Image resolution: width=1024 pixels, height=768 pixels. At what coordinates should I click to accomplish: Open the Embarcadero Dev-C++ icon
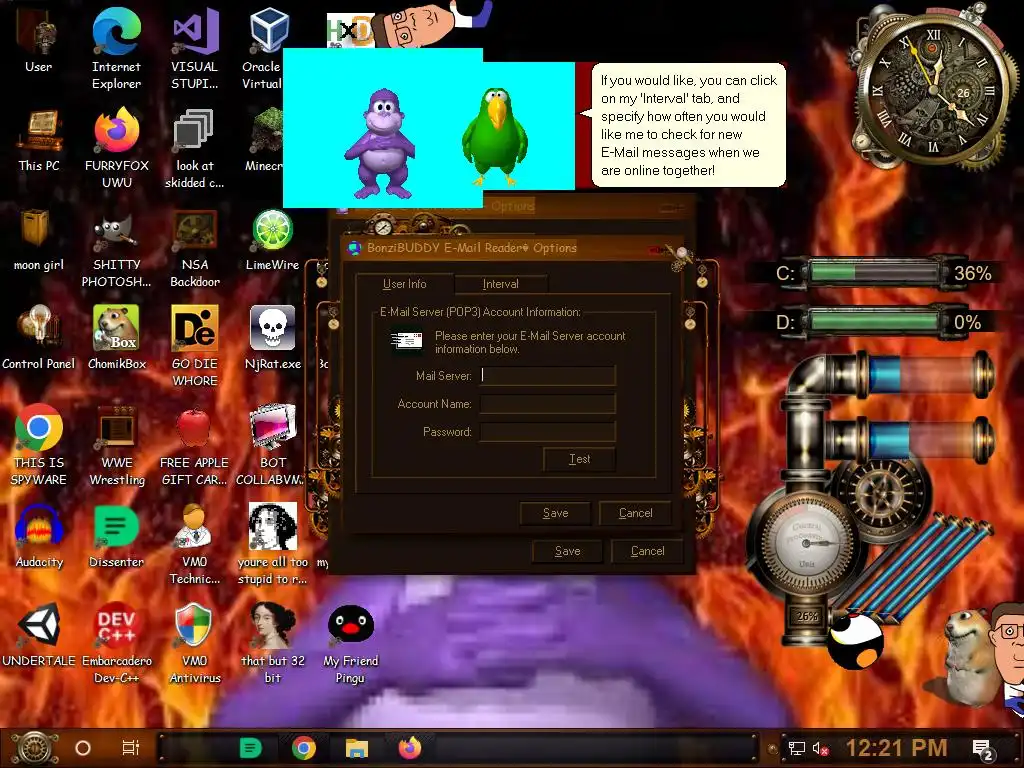[117, 644]
